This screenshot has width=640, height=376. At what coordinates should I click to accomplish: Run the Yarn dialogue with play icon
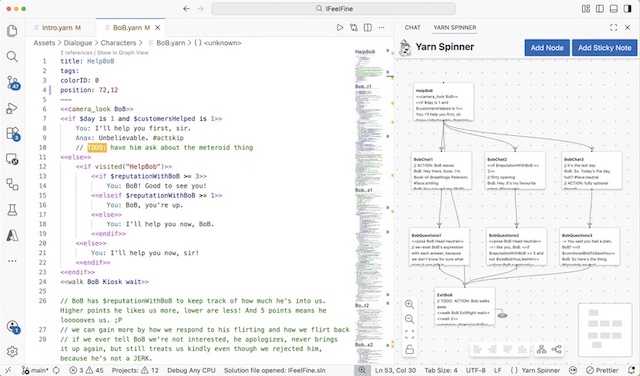click(340, 28)
